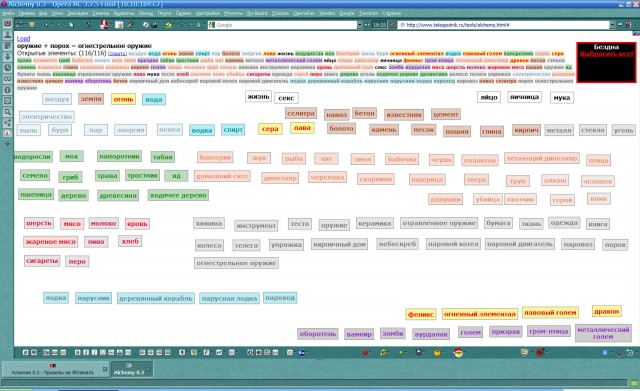The image size is (640, 391).
Task: Select the водка element tile
Action: 202,130
